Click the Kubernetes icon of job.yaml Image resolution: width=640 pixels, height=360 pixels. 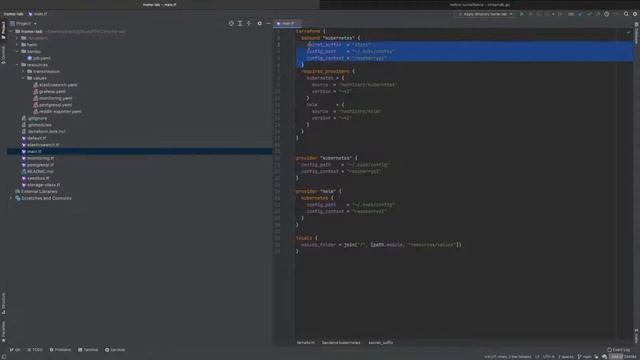[29, 58]
